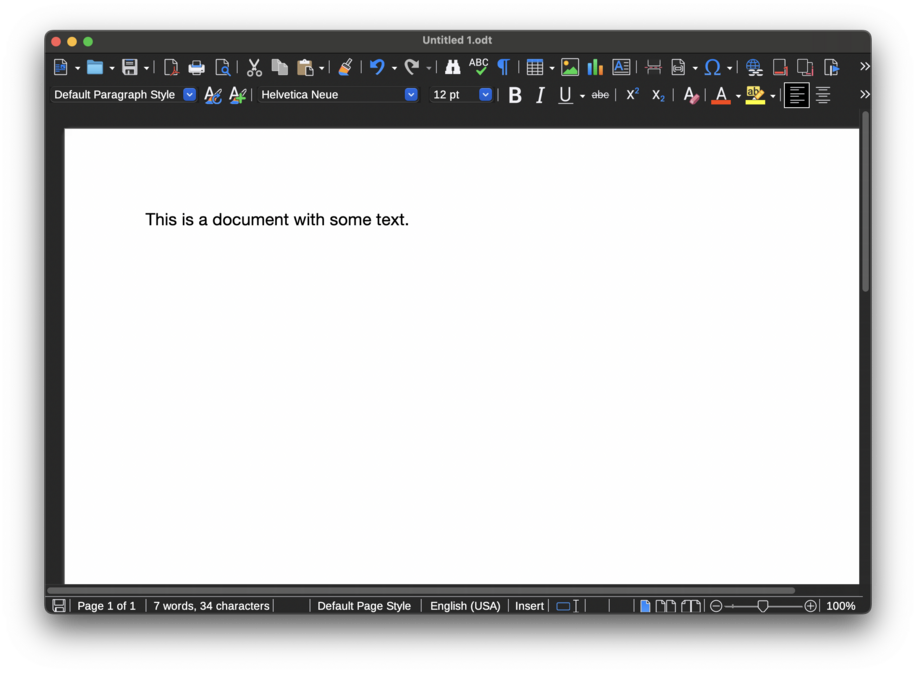Open the font size dropdown

[x=485, y=94]
